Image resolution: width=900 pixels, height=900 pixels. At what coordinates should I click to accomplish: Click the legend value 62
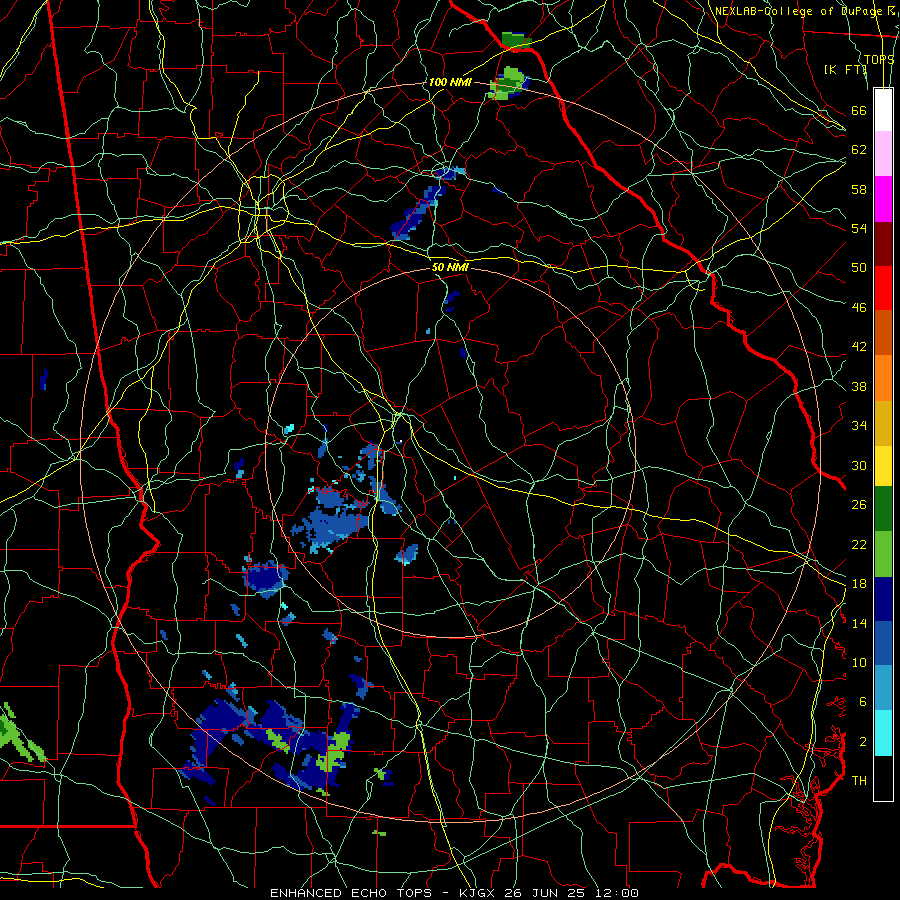click(859, 150)
